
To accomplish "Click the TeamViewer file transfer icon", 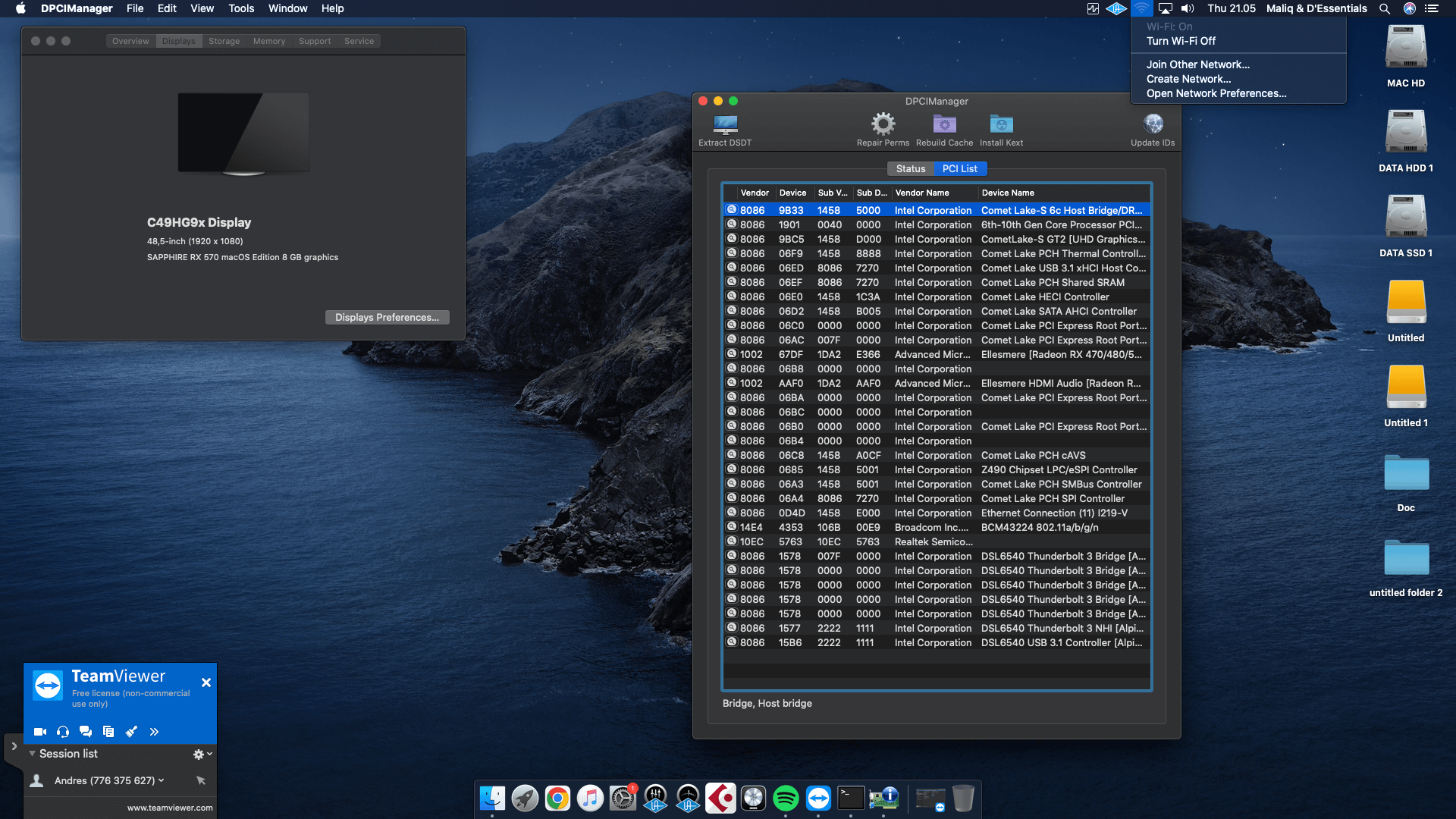I will [108, 731].
